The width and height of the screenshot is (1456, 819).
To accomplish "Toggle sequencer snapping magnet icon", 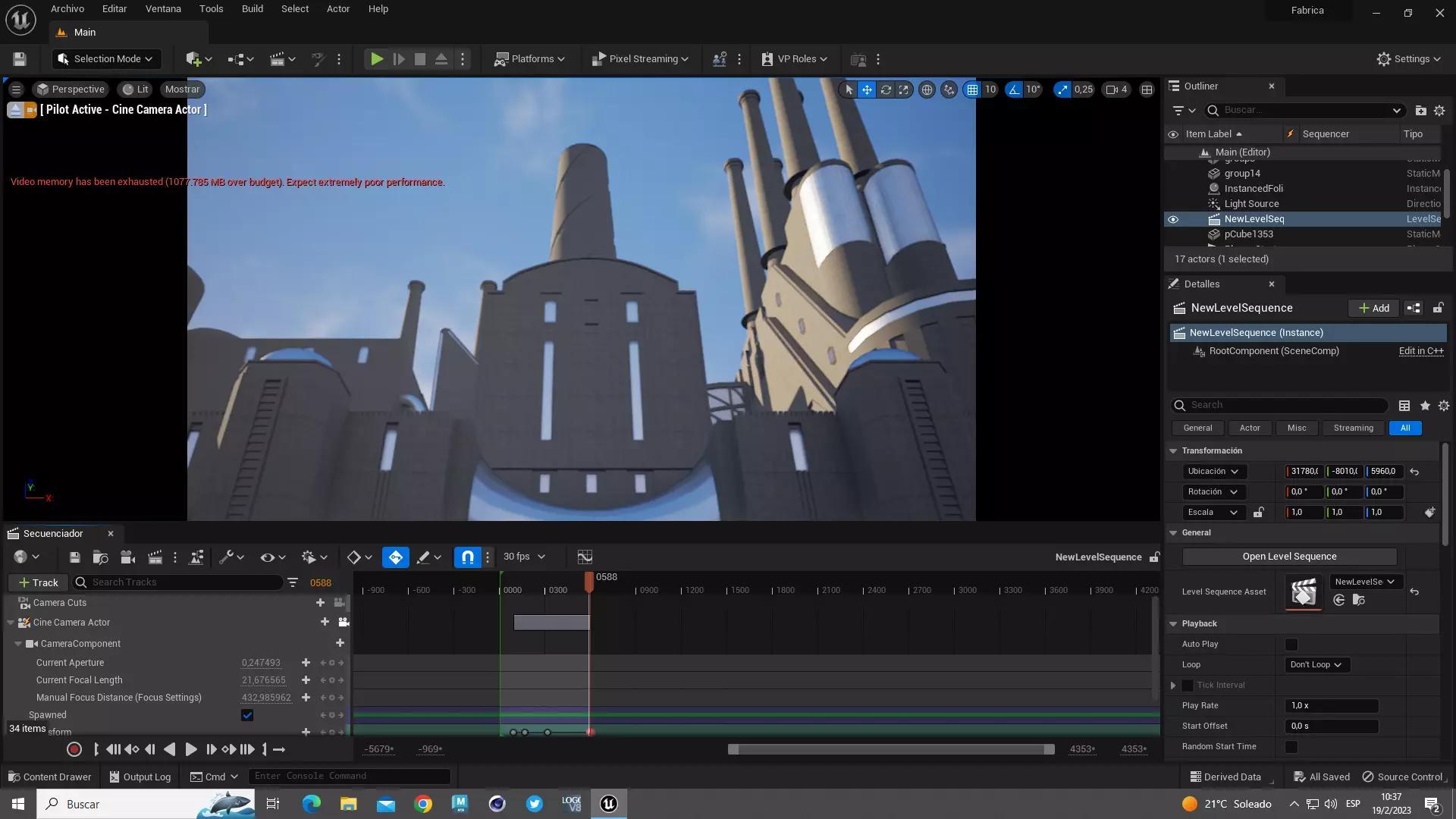I will pyautogui.click(x=467, y=557).
